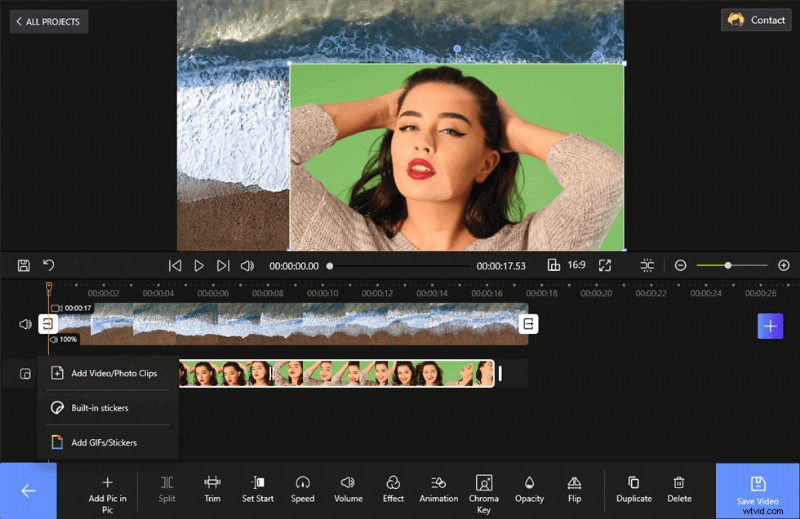
Task: Select Add Video/Photo Clips menu entry
Action: pyautogui.click(x=108, y=373)
